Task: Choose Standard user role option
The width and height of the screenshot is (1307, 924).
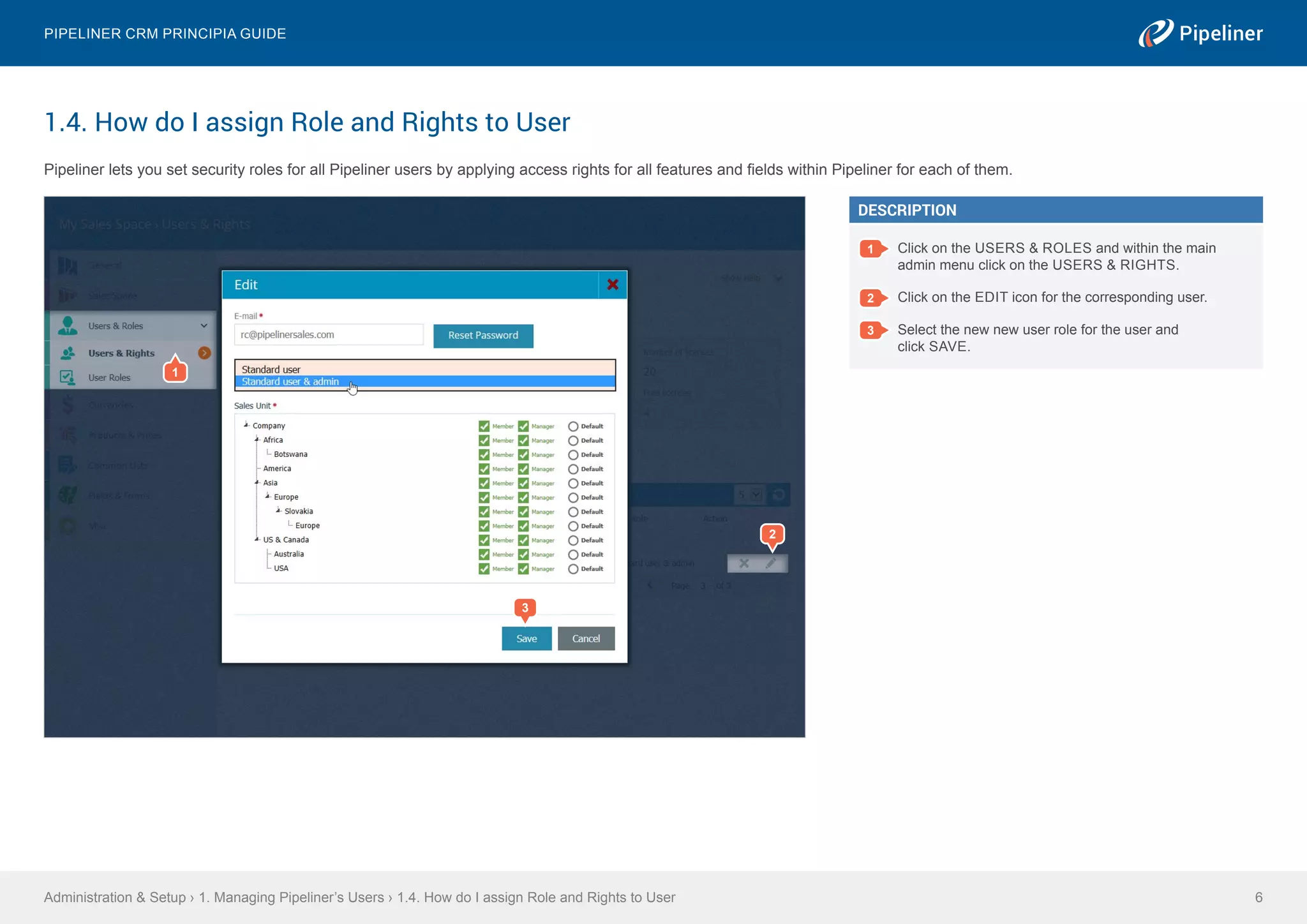Action: 425,369
